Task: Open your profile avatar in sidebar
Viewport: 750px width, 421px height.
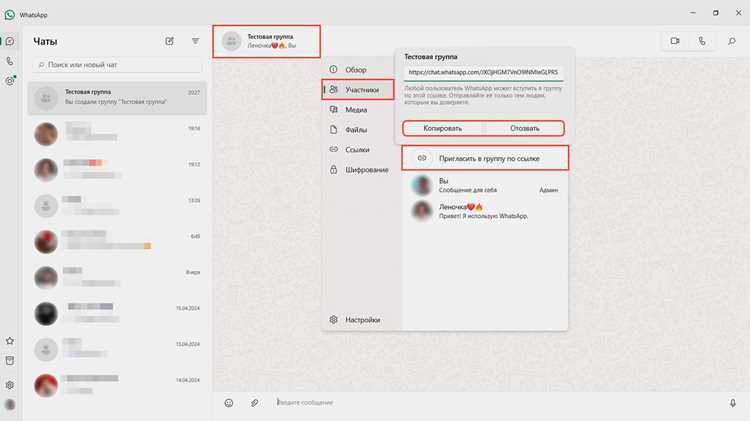Action: point(10,405)
